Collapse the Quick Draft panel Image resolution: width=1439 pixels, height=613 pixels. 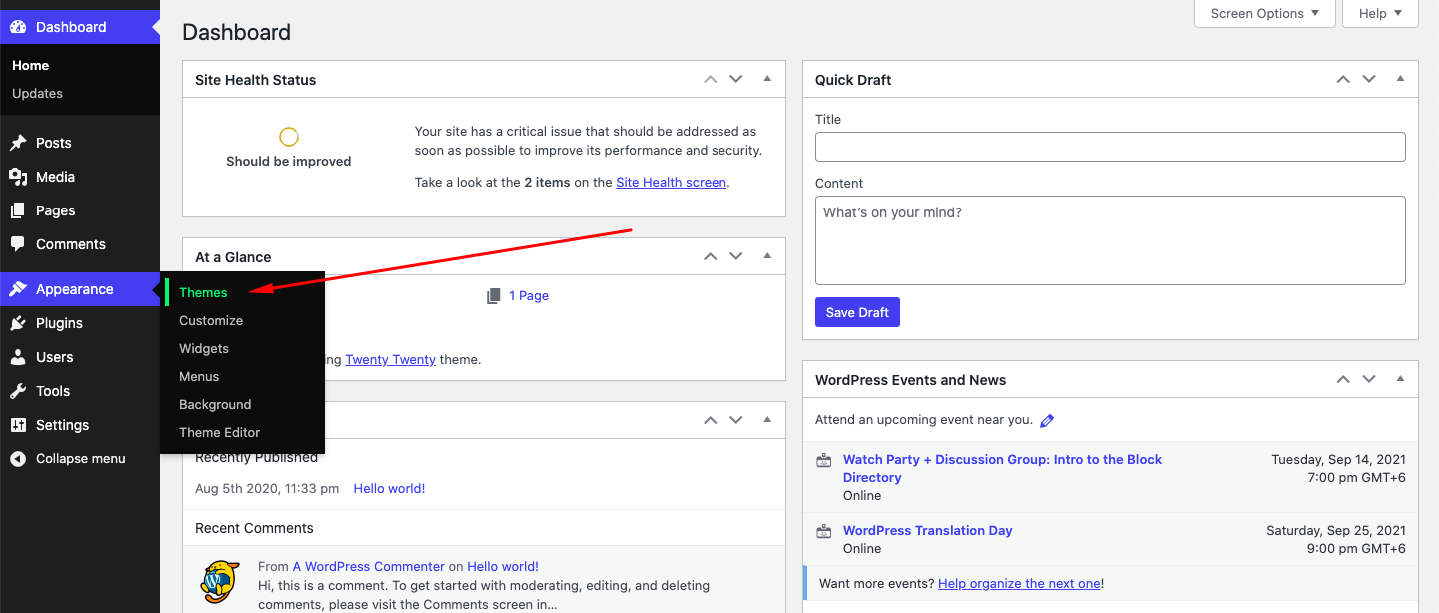(x=1400, y=79)
